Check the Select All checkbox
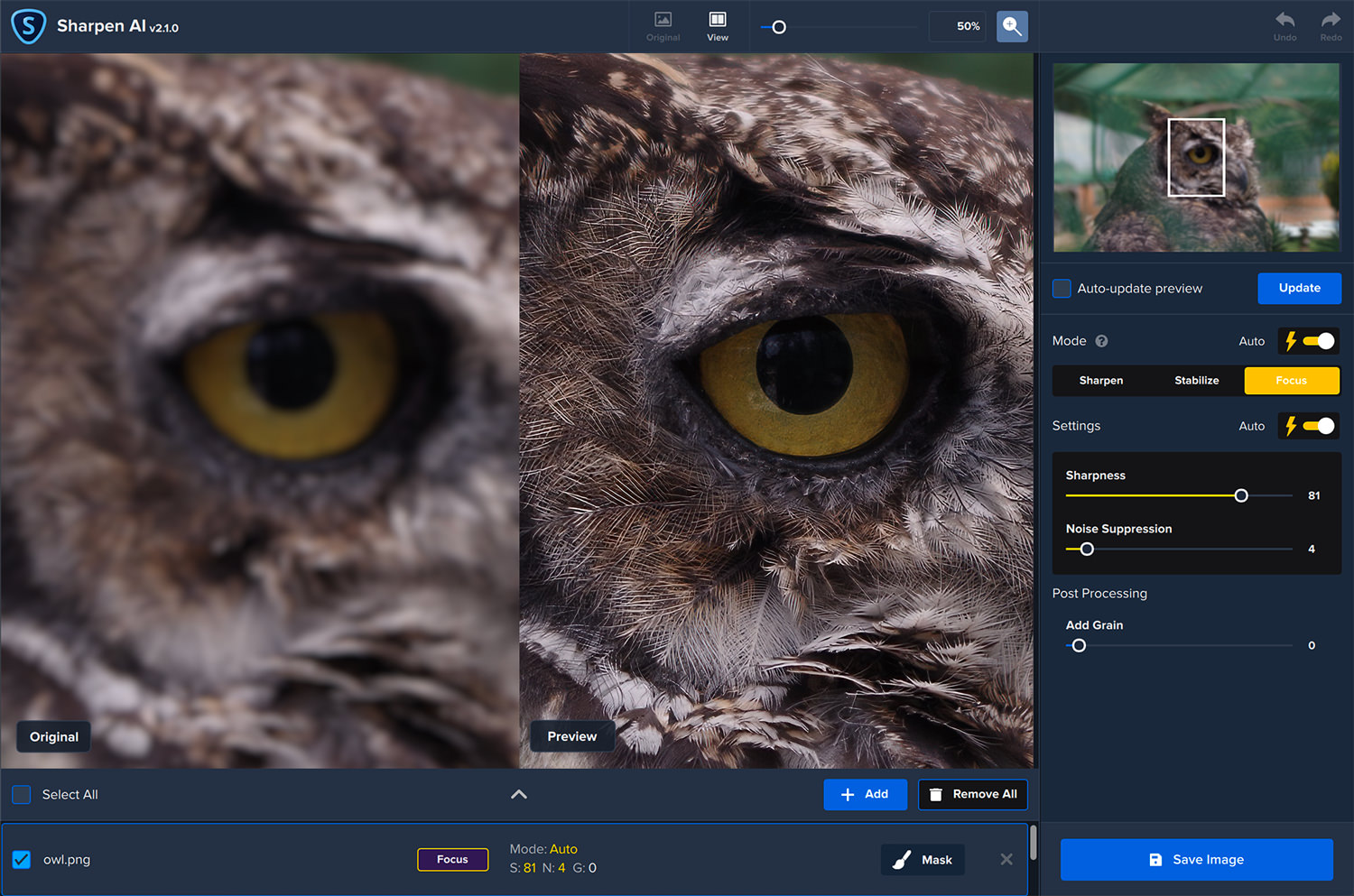This screenshot has width=1354, height=896. [x=21, y=794]
